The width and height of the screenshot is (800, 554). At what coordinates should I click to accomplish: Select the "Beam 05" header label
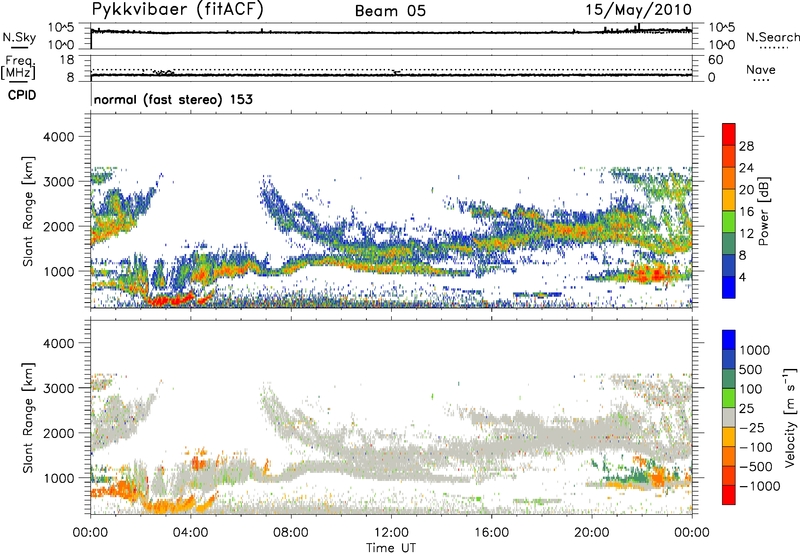click(390, 11)
